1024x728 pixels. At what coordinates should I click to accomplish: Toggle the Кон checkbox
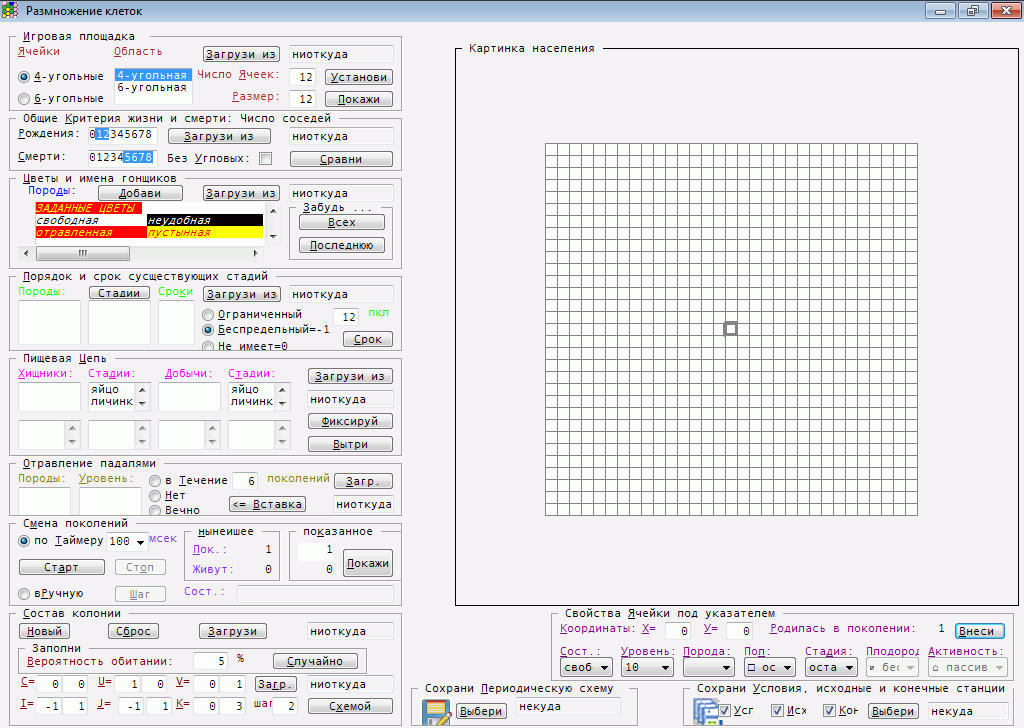tap(829, 710)
